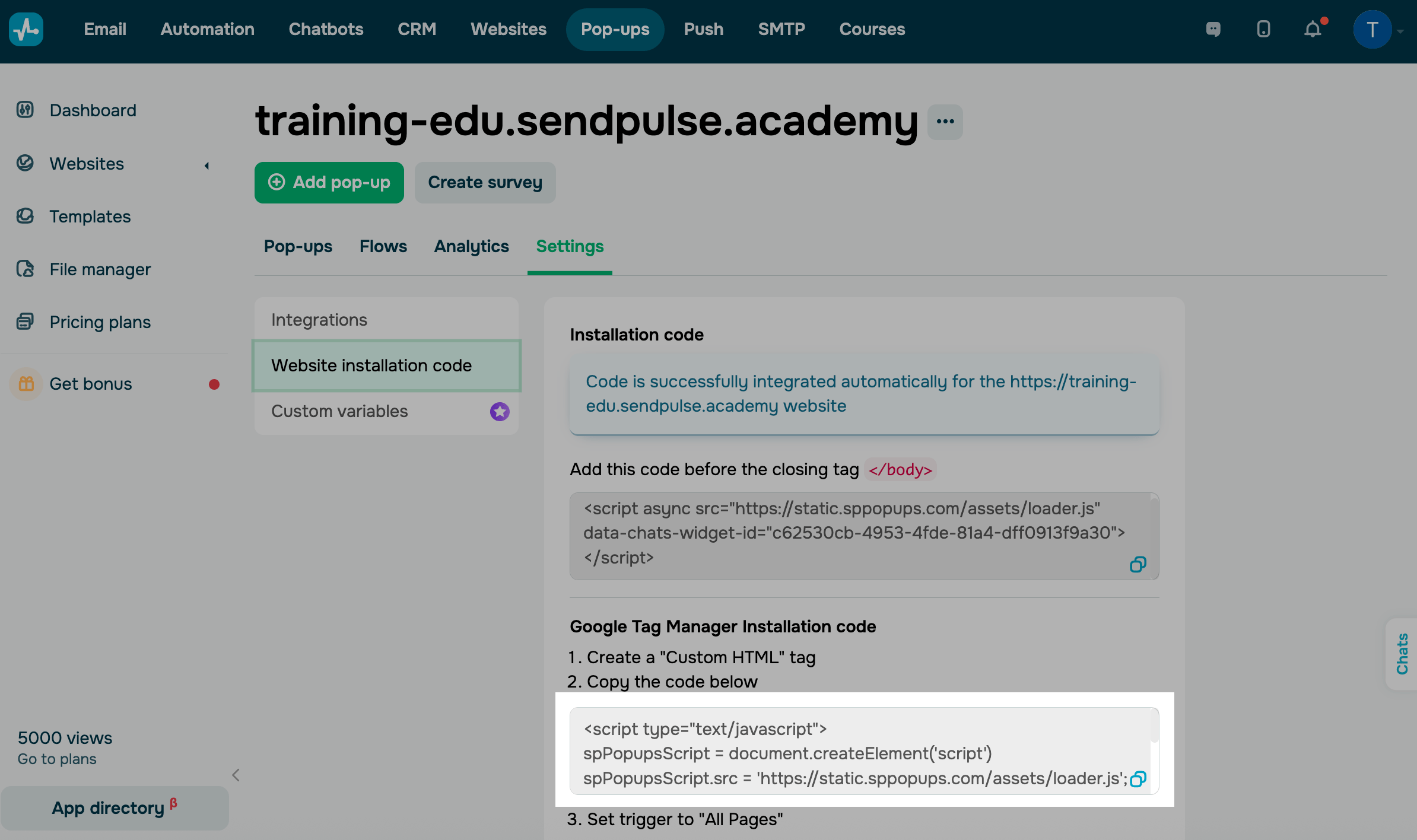Expand the Websites sidebar submenu arrow
This screenshot has height=840, width=1417.
point(206,166)
